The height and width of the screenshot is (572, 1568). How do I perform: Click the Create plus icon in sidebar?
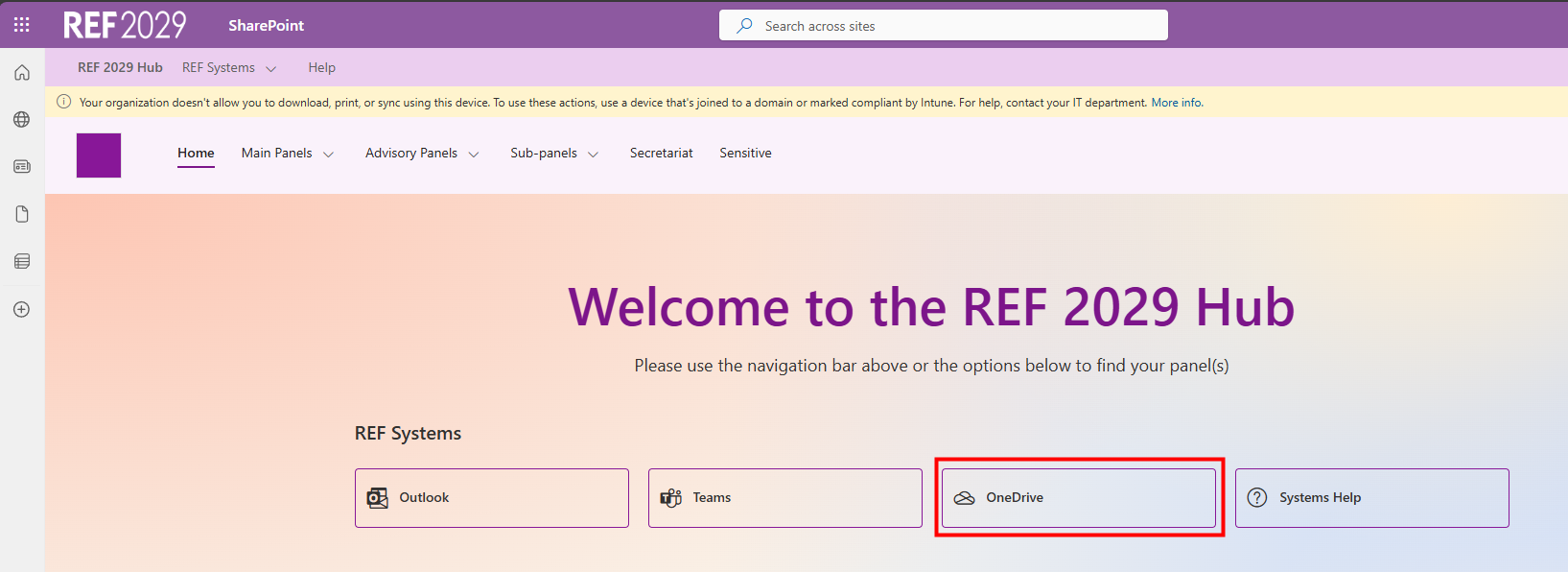[22, 309]
